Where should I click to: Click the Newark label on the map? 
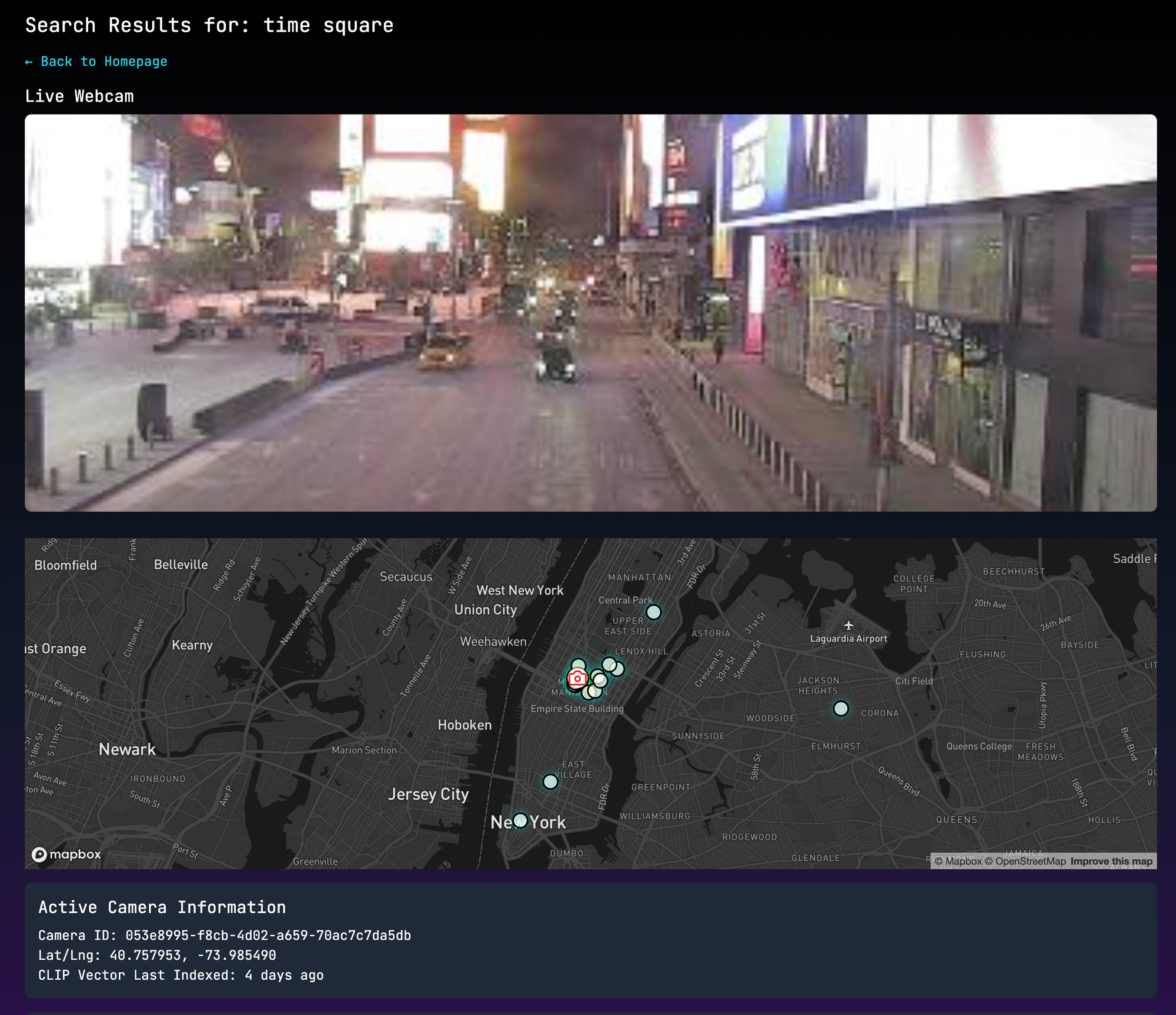tap(127, 749)
